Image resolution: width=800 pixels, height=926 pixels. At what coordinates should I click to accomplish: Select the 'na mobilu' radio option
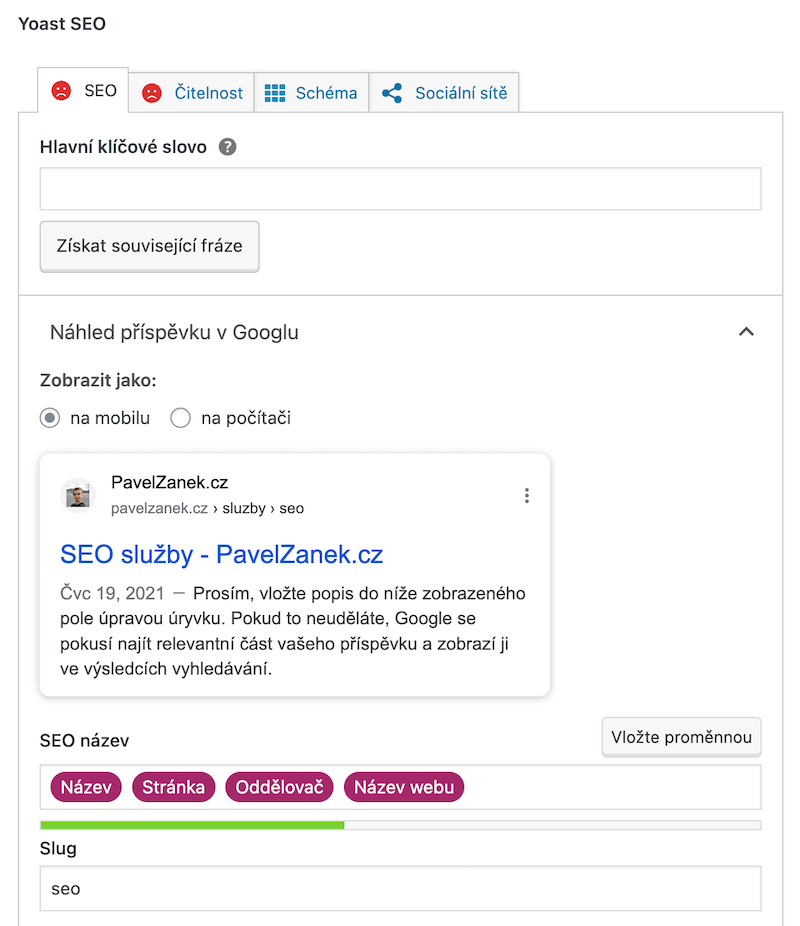click(x=50, y=418)
